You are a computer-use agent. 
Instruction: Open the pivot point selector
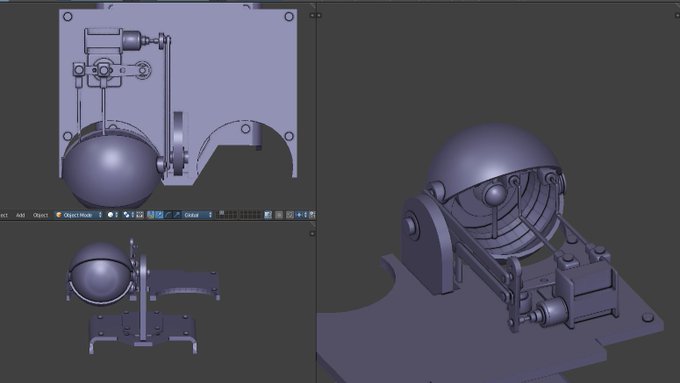(129, 215)
